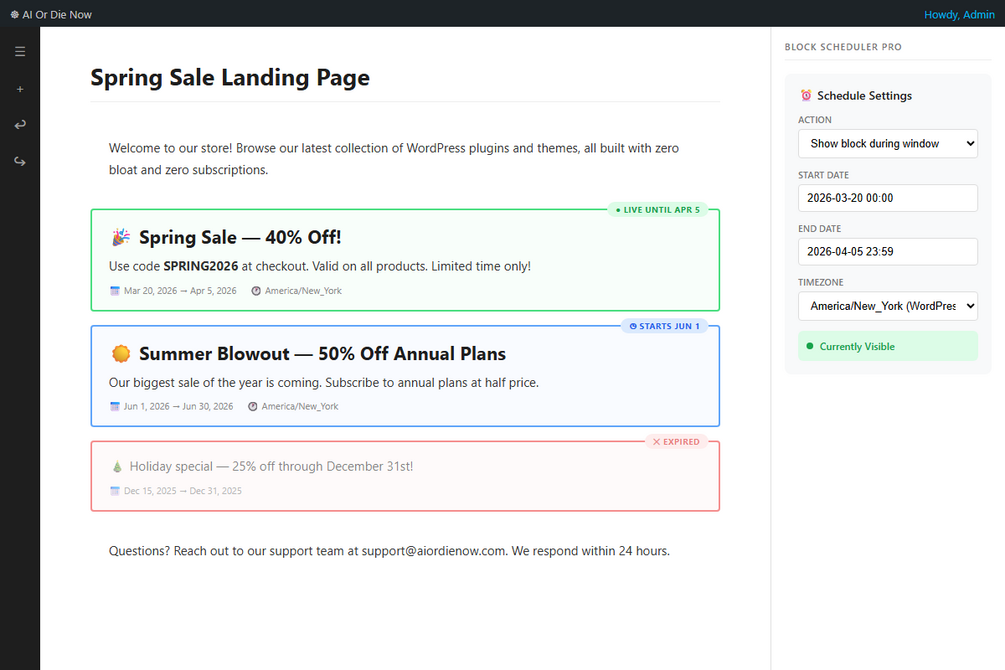
Task: Click the Spring Sale Landing Page title
Action: [x=230, y=78]
